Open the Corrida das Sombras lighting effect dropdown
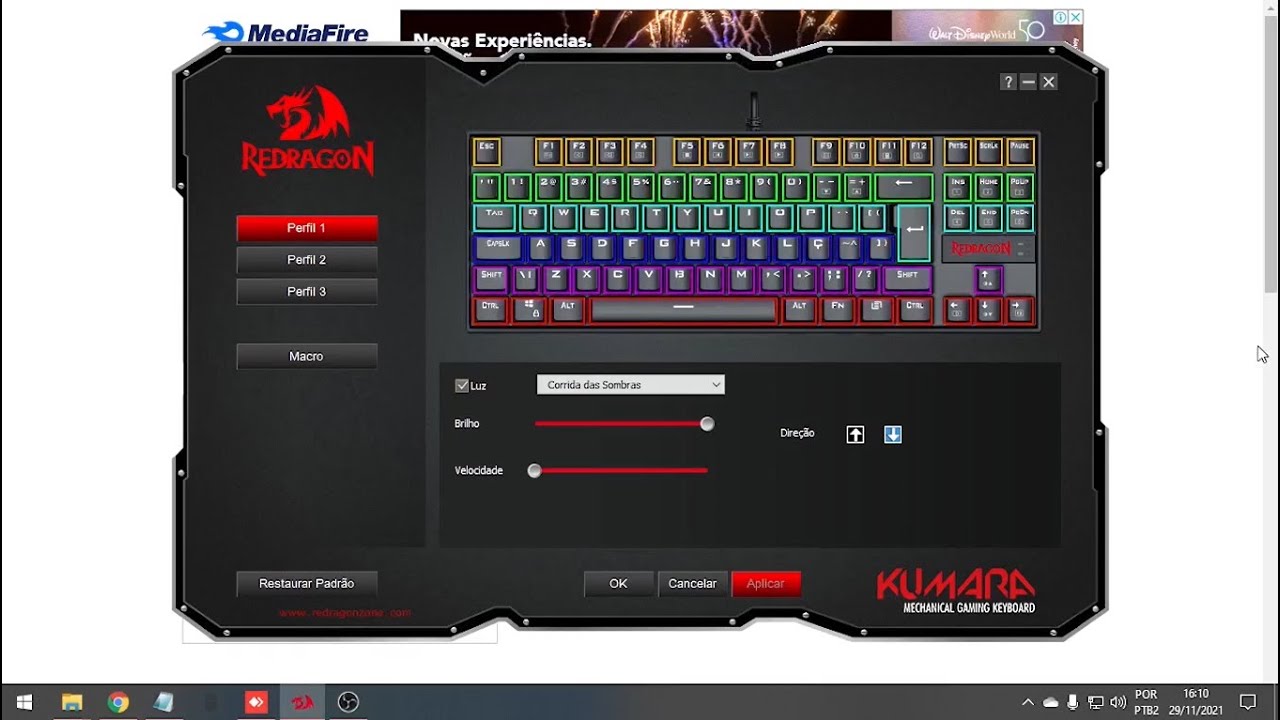The width and height of the screenshot is (1280, 720). (630, 385)
